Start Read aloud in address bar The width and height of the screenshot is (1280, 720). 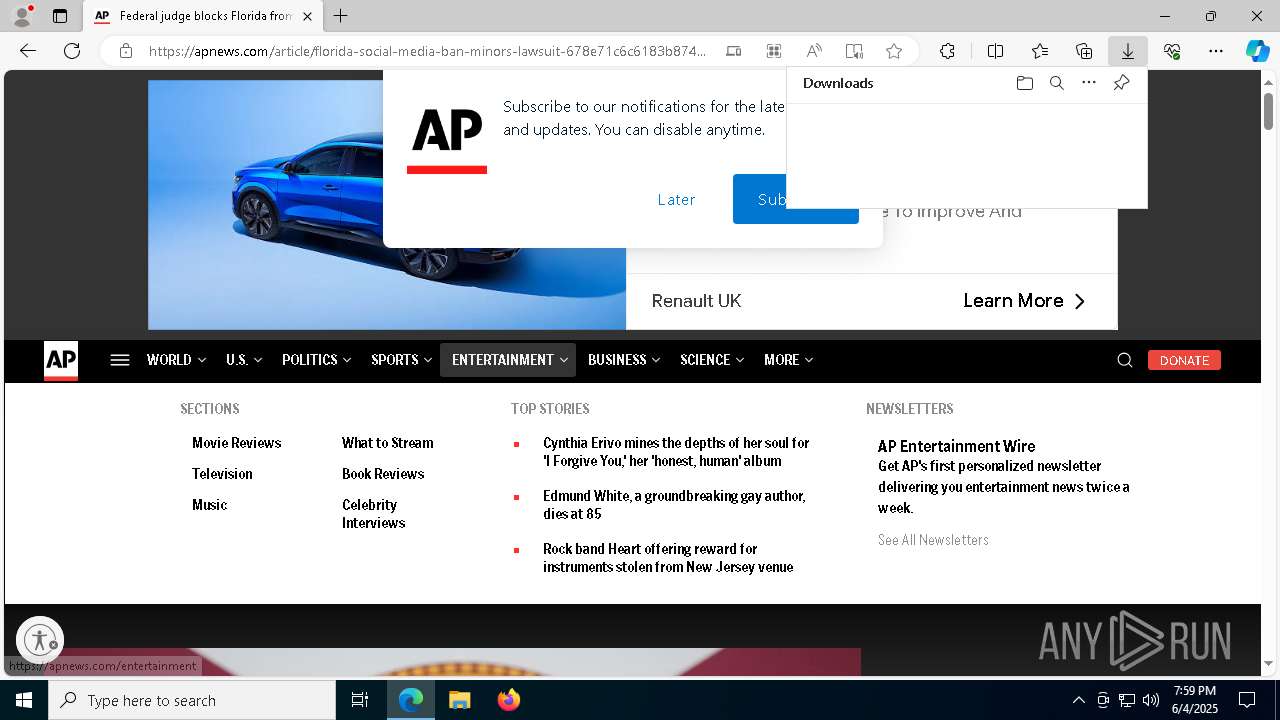point(814,51)
